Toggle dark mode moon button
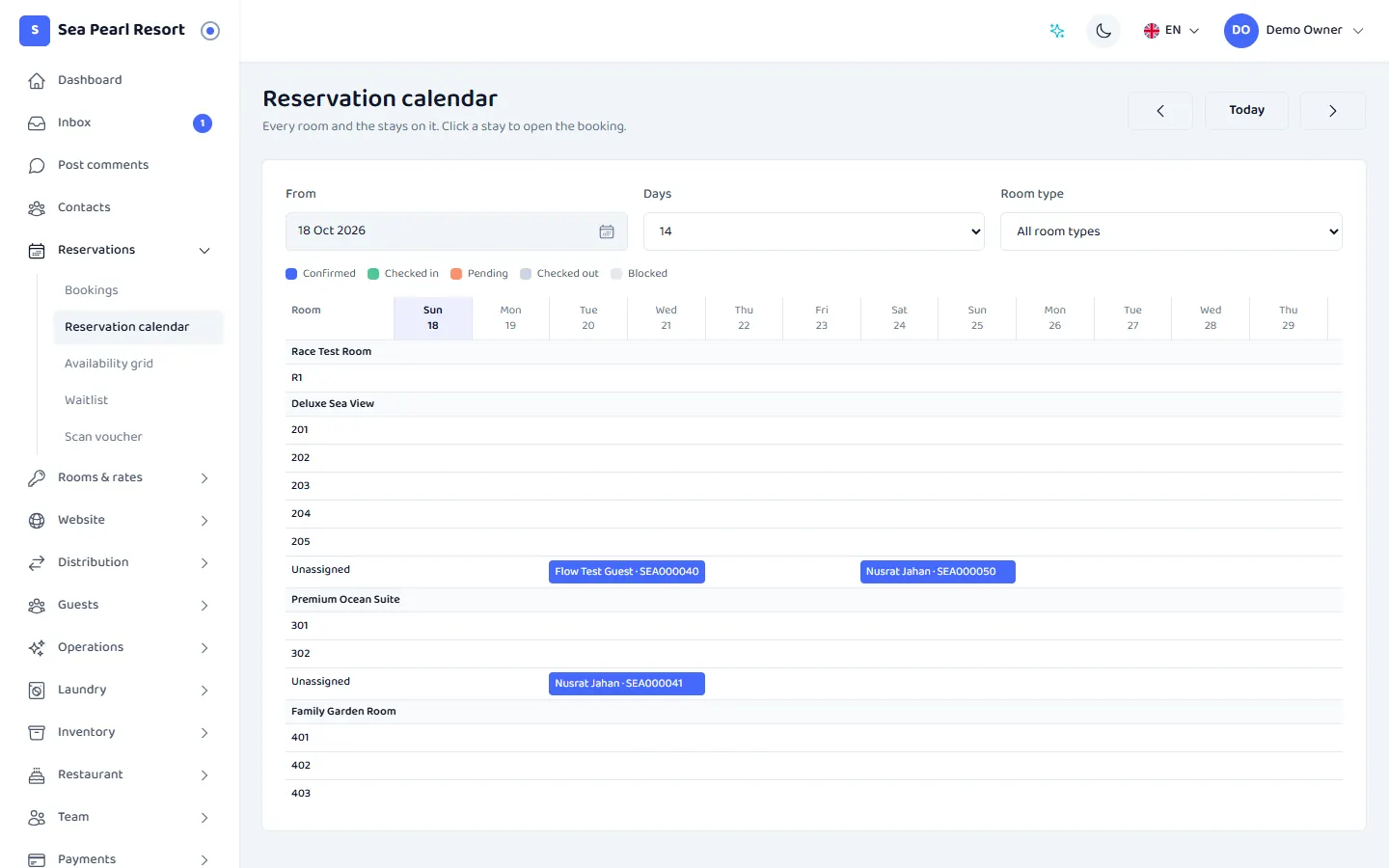 pyautogui.click(x=1103, y=31)
